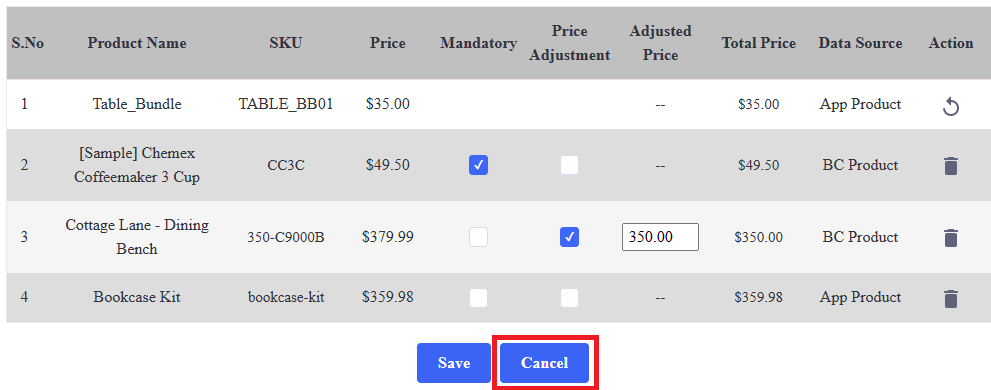Click the Action column header
991x390 pixels.
pos(951,43)
